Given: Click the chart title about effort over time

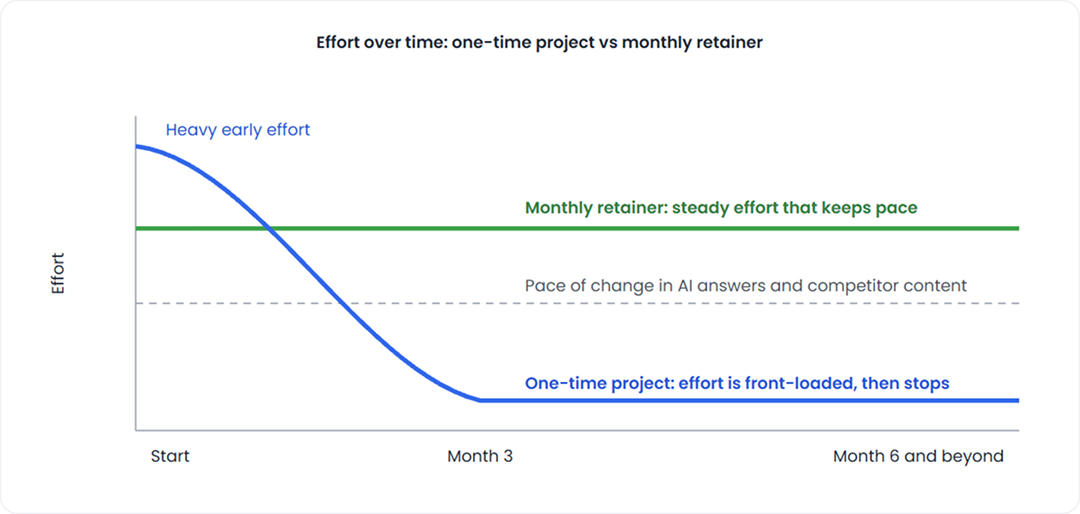Looking at the screenshot, I should pos(539,42).
